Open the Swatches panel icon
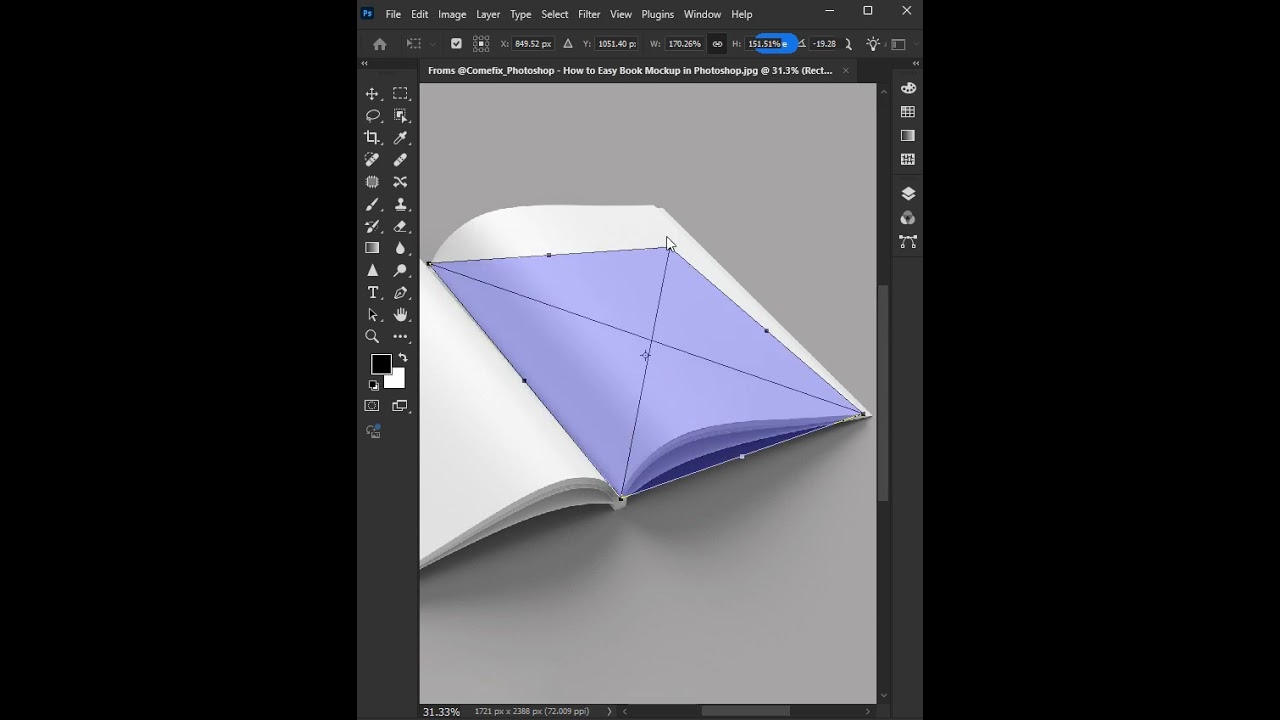Image resolution: width=1280 pixels, height=720 pixels. pos(908,112)
